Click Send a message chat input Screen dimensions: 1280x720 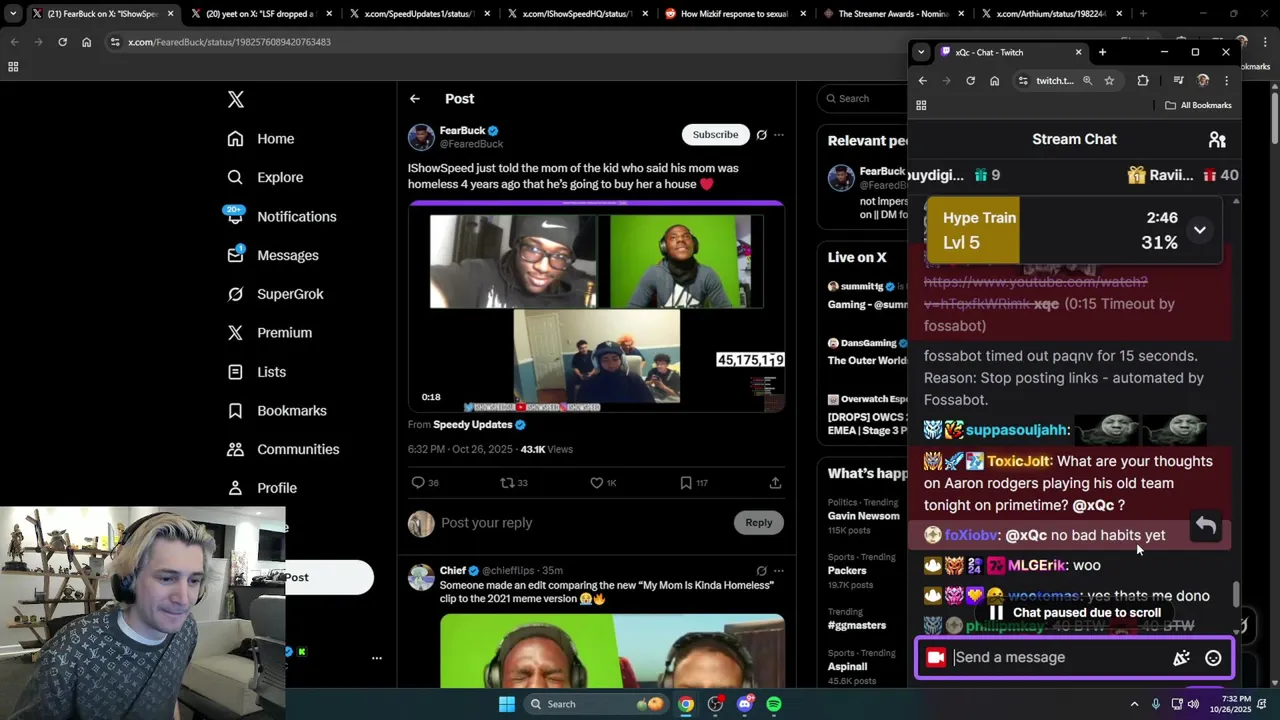coord(1060,658)
